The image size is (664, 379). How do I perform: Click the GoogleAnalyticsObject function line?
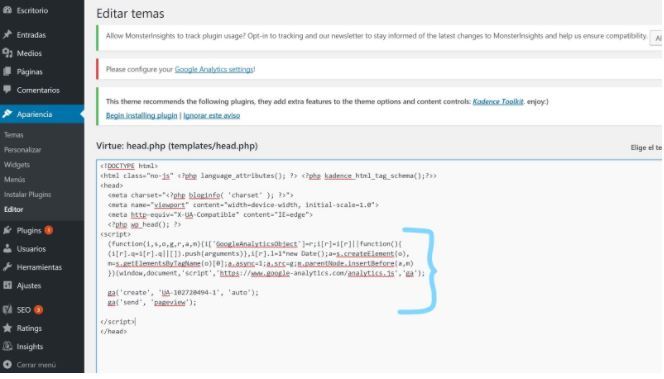[255, 243]
